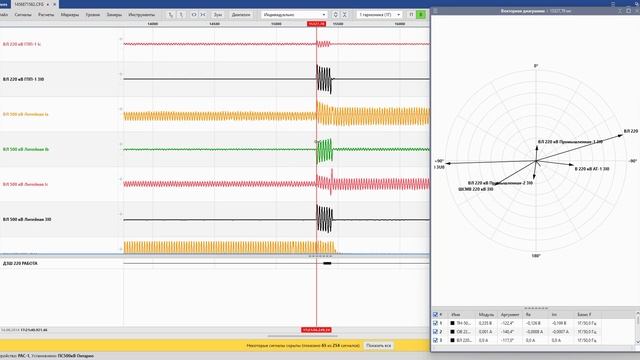Sort vector table by Имя column

click(x=456, y=315)
